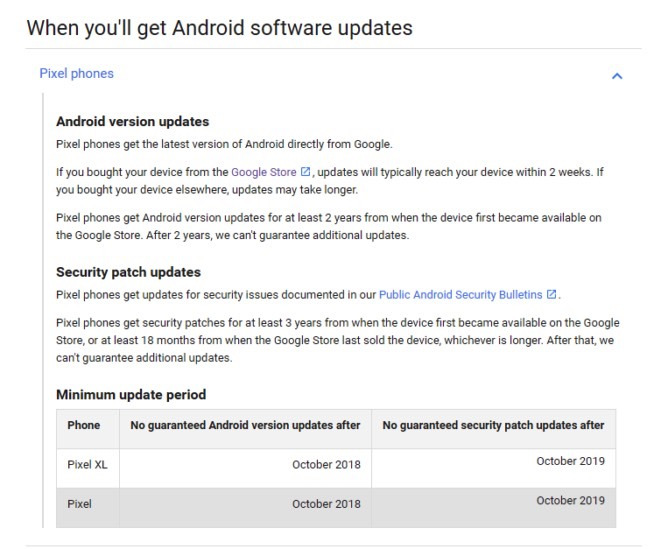This screenshot has width=668, height=549.
Task: Select October 2019 in Pixel XL row
Action: coord(570,461)
